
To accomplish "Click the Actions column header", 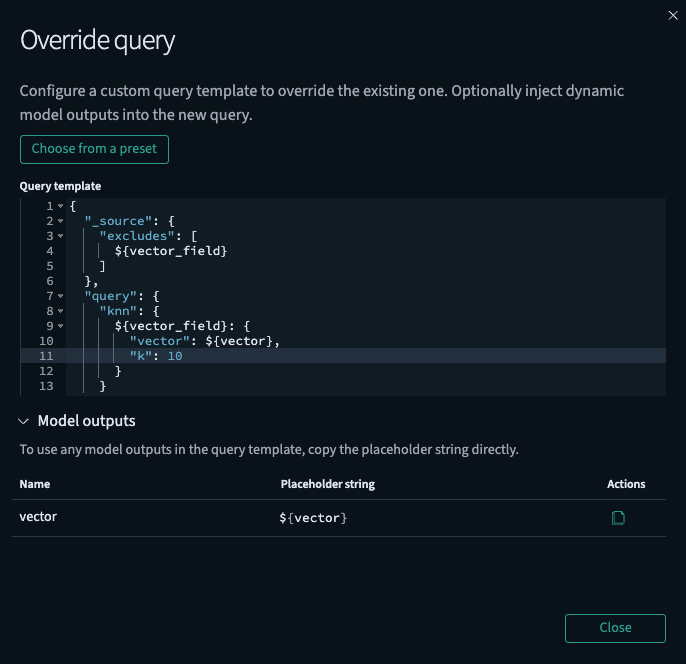I will 626,484.
